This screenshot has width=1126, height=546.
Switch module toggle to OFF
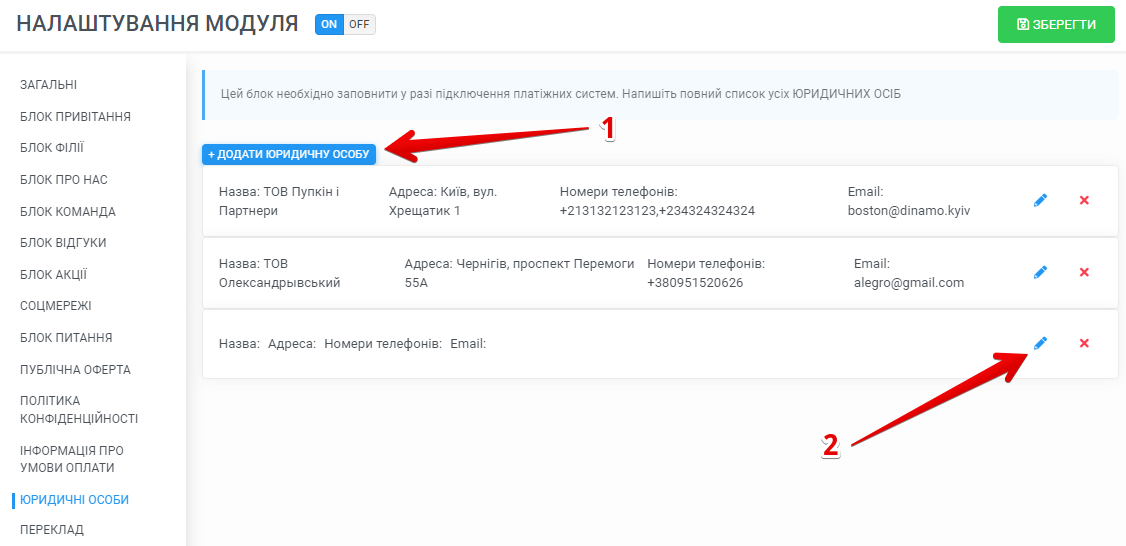pyautogui.click(x=359, y=24)
